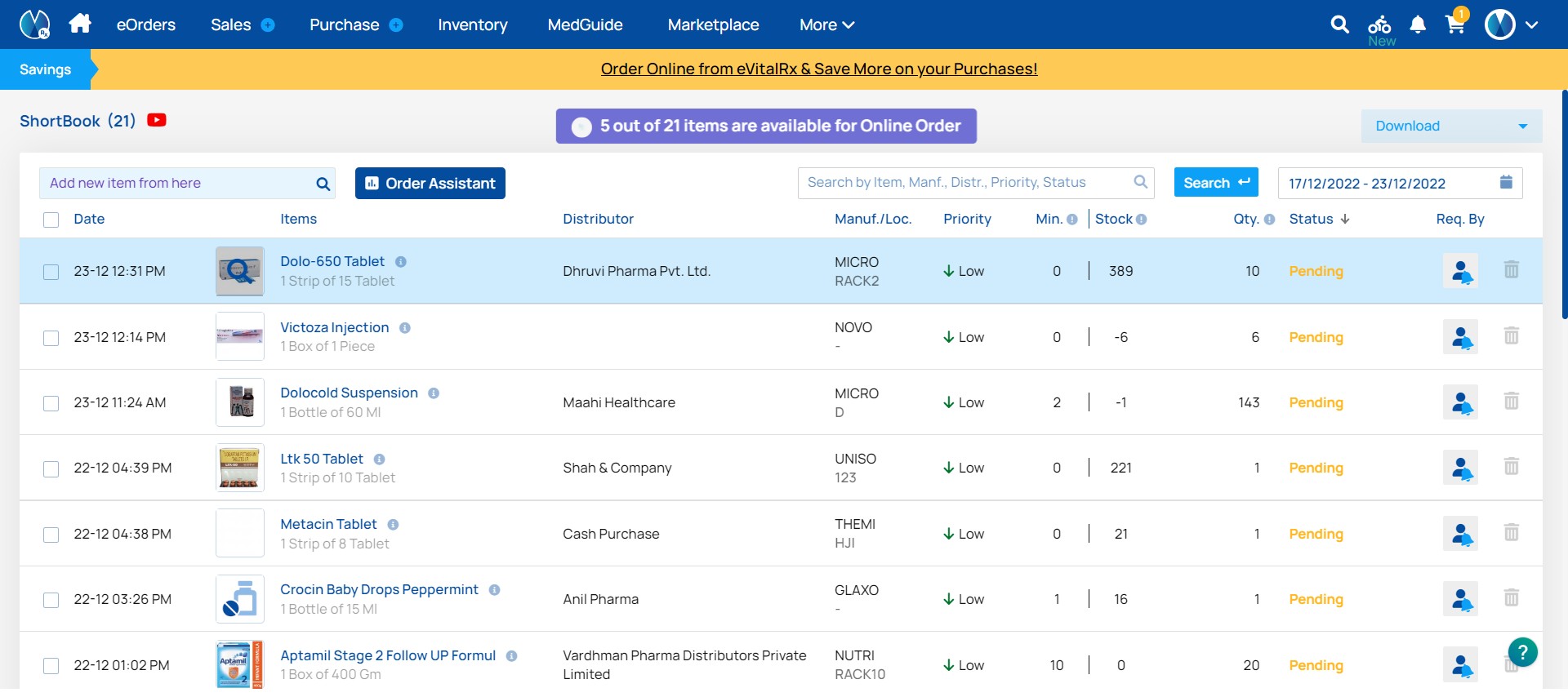The width and height of the screenshot is (1568, 697).
Task: Expand the profile dropdown chevron
Action: (x=1532, y=25)
